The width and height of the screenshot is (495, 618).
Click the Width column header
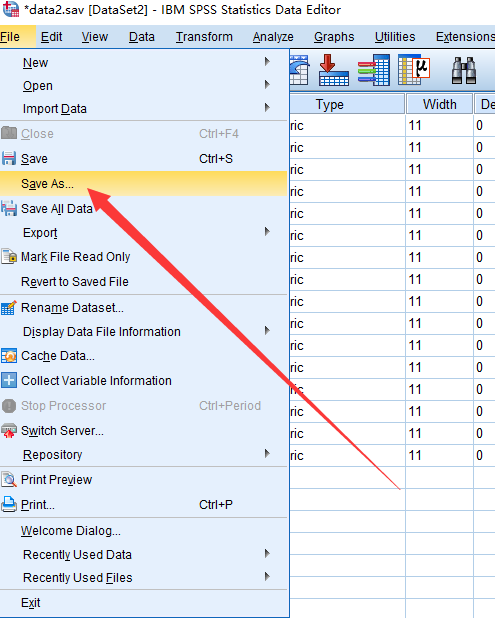coord(439,104)
